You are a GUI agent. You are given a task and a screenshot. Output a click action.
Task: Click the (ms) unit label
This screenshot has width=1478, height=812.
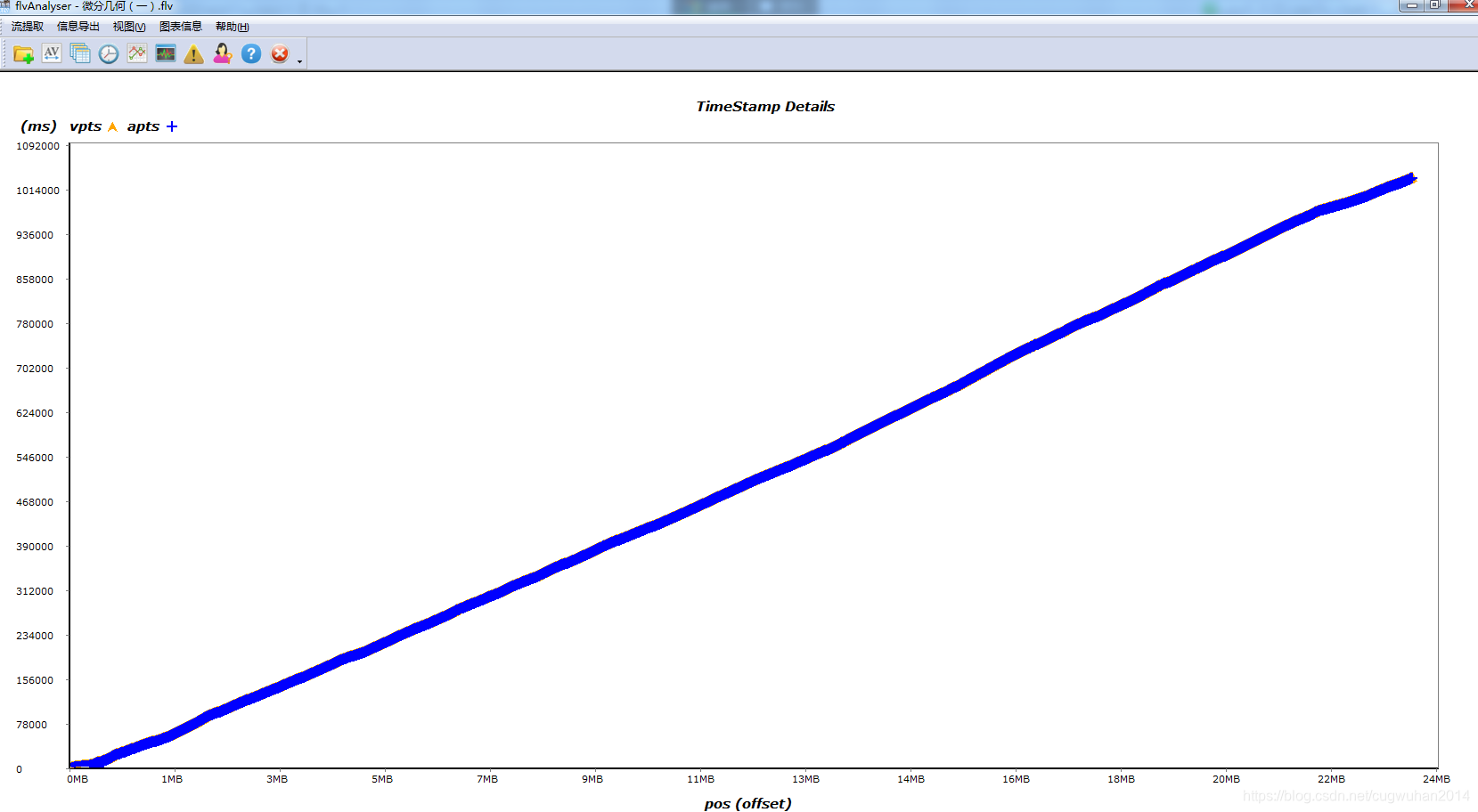(38, 126)
